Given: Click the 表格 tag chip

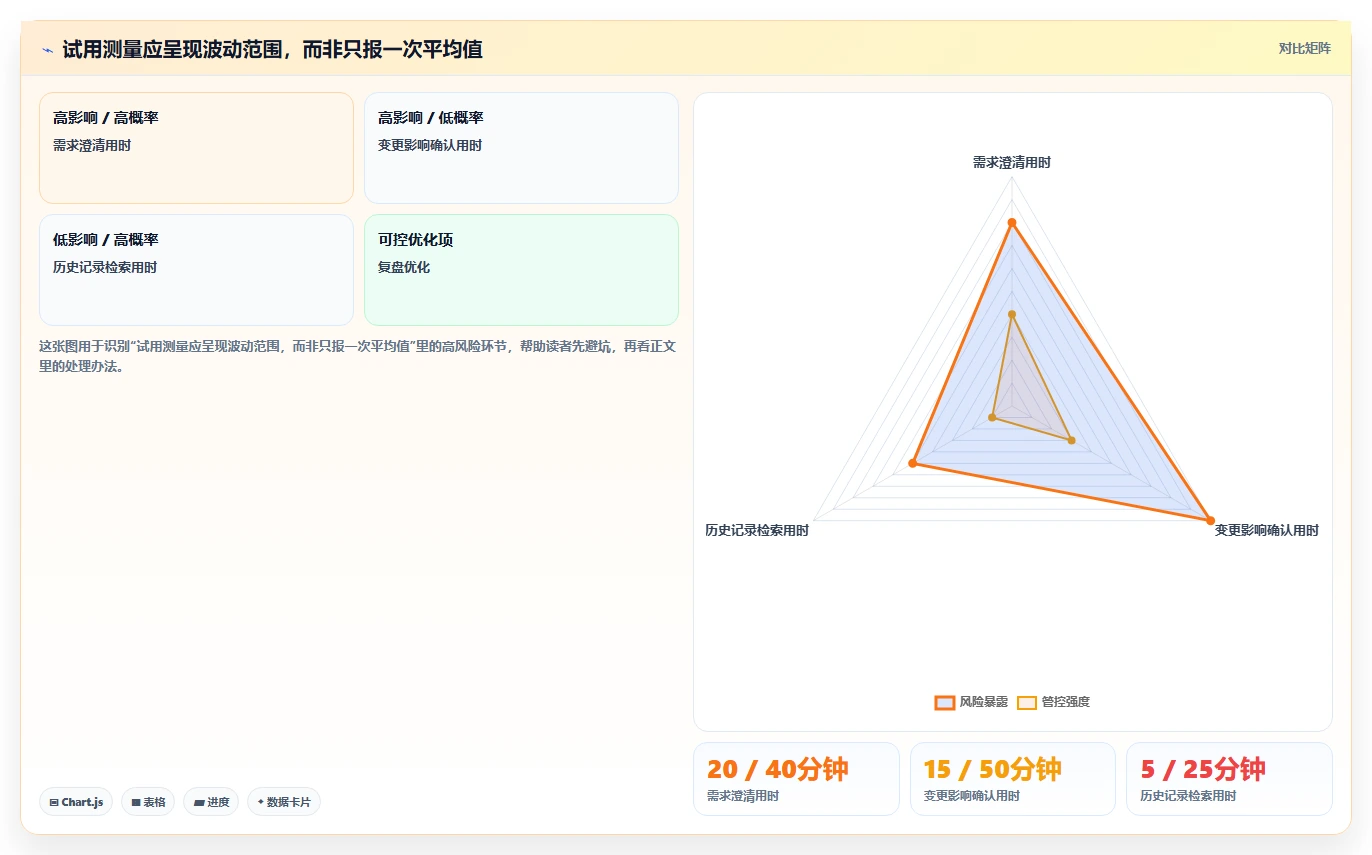Looking at the screenshot, I should click(148, 802).
